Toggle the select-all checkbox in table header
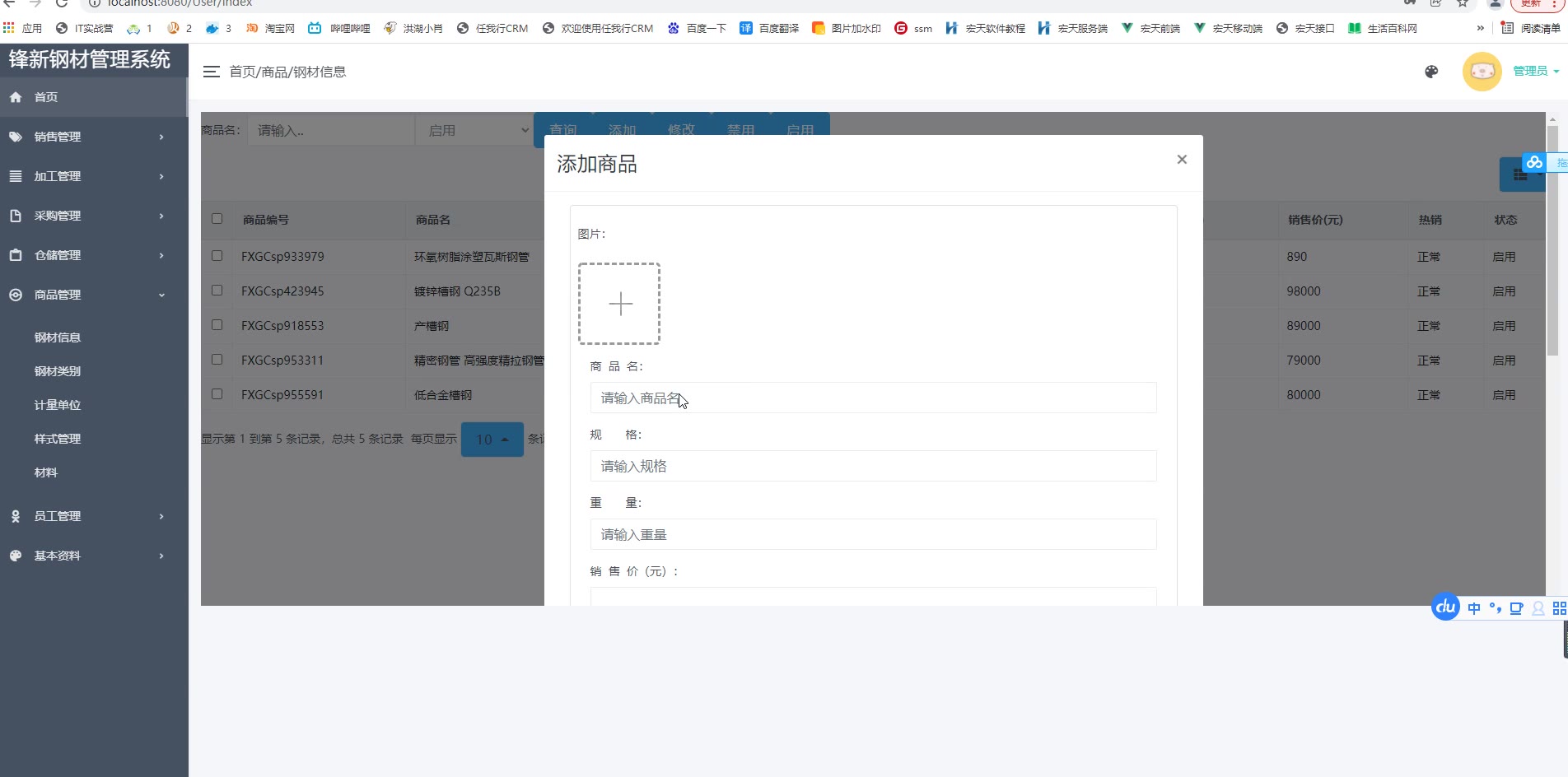Image resolution: width=1568 pixels, height=777 pixels. click(217, 219)
